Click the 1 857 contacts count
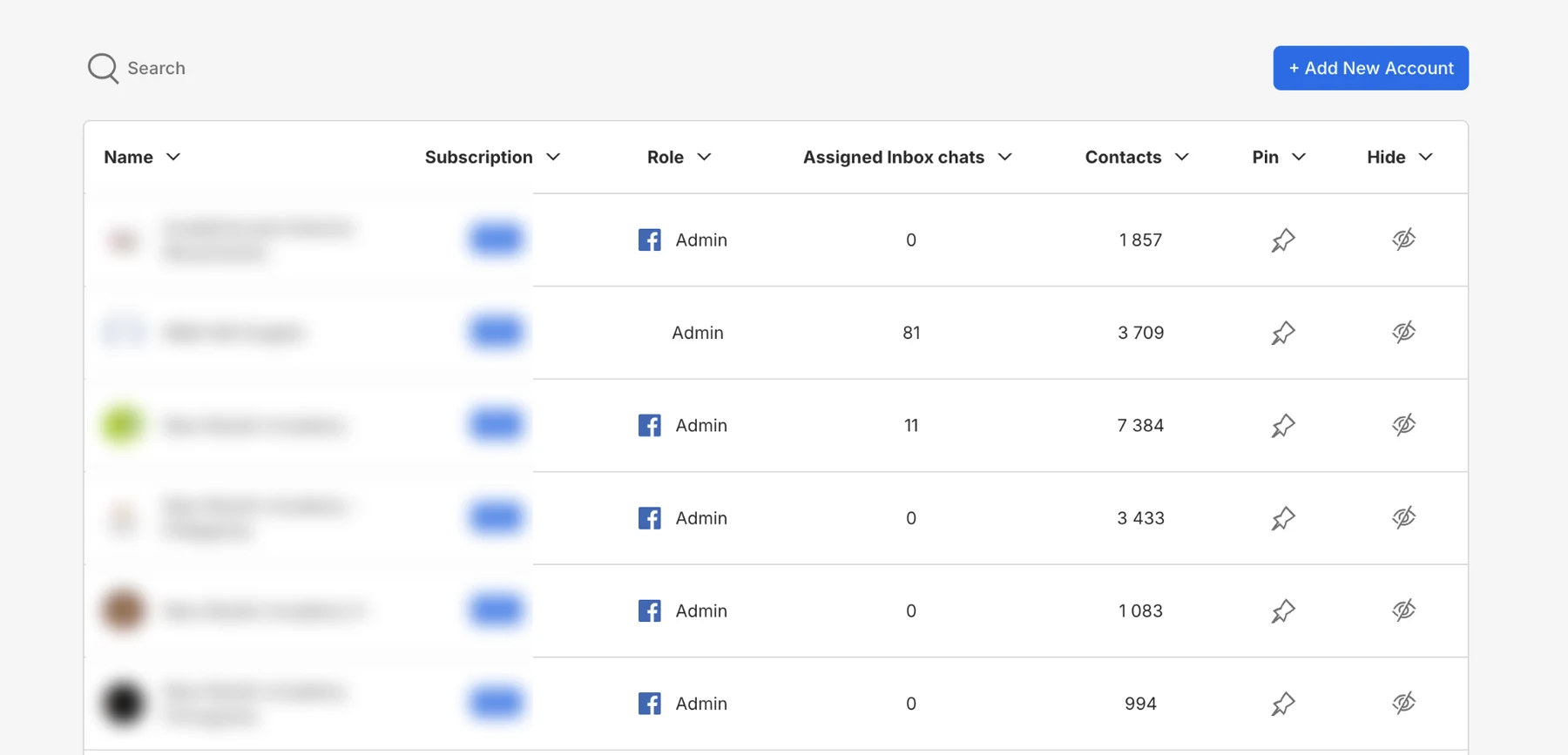This screenshot has width=1568, height=755. point(1140,239)
